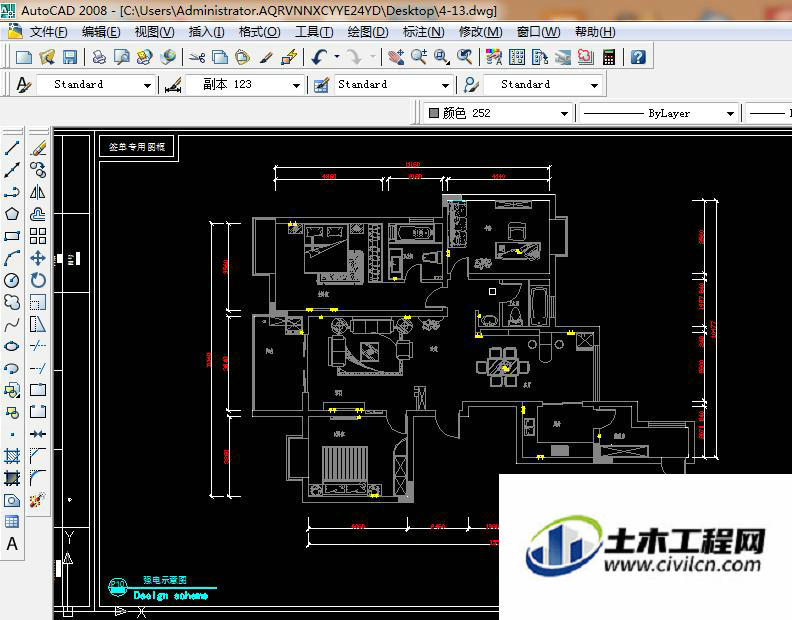This screenshot has width=792, height=620.
Task: Click the Zoom Previous icon
Action: click(x=465, y=57)
